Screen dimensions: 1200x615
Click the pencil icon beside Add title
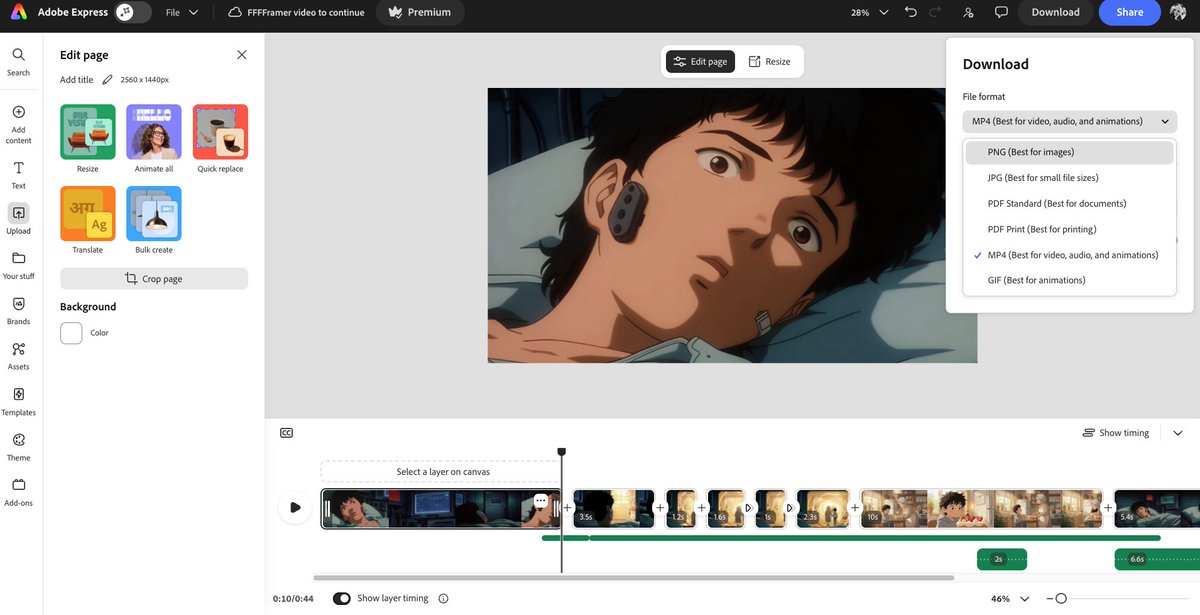point(107,79)
